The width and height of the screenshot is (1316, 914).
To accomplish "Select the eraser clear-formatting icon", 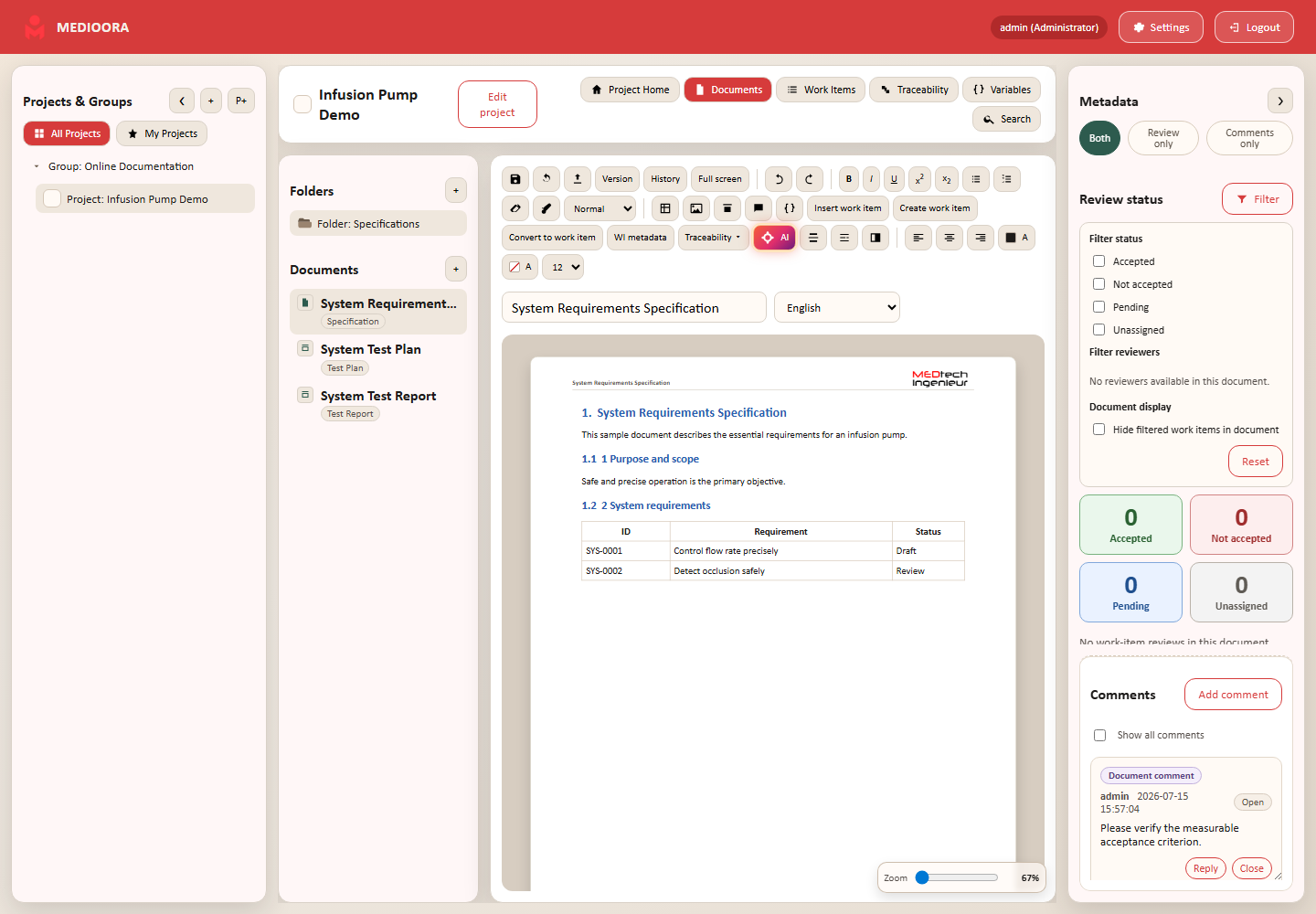I will point(515,208).
